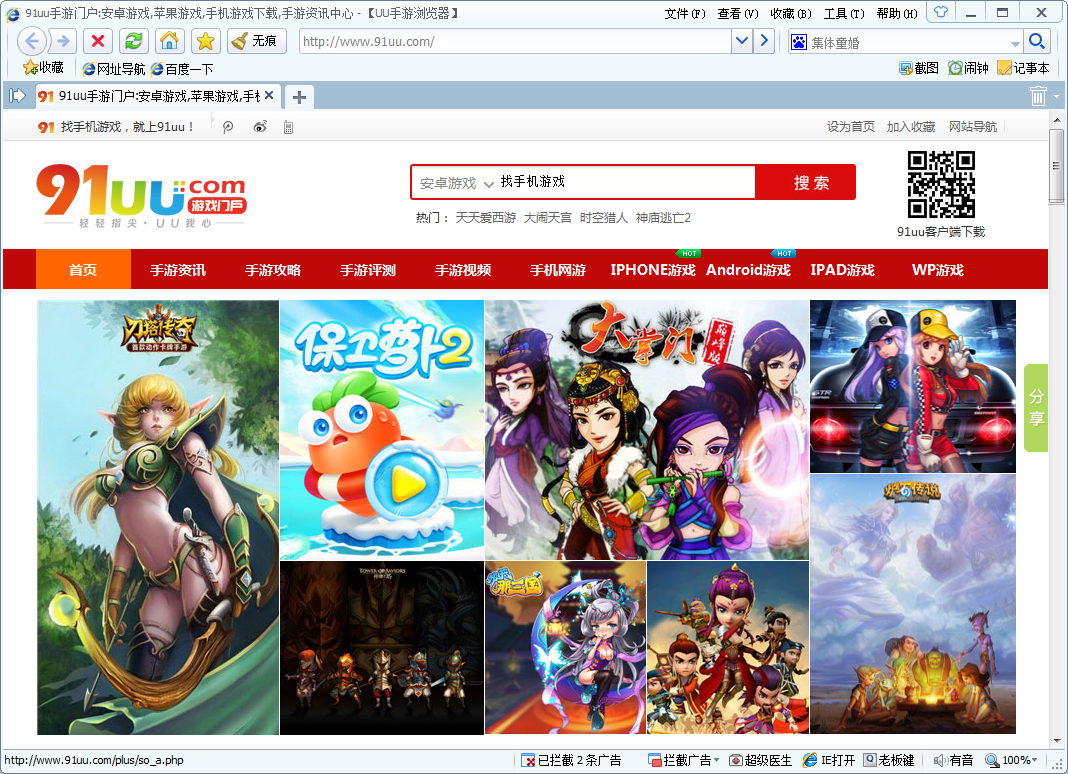Screen dimensions: 1068x774
Task: Click the 91uu.com logo
Action: [x=141, y=195]
